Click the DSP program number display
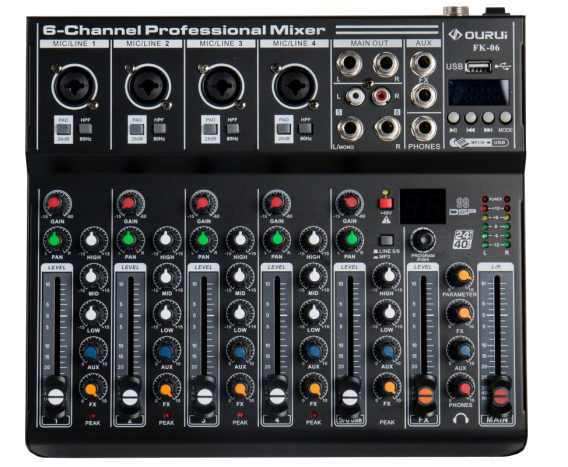Screen dimensions: 568x467 click(x=422, y=207)
